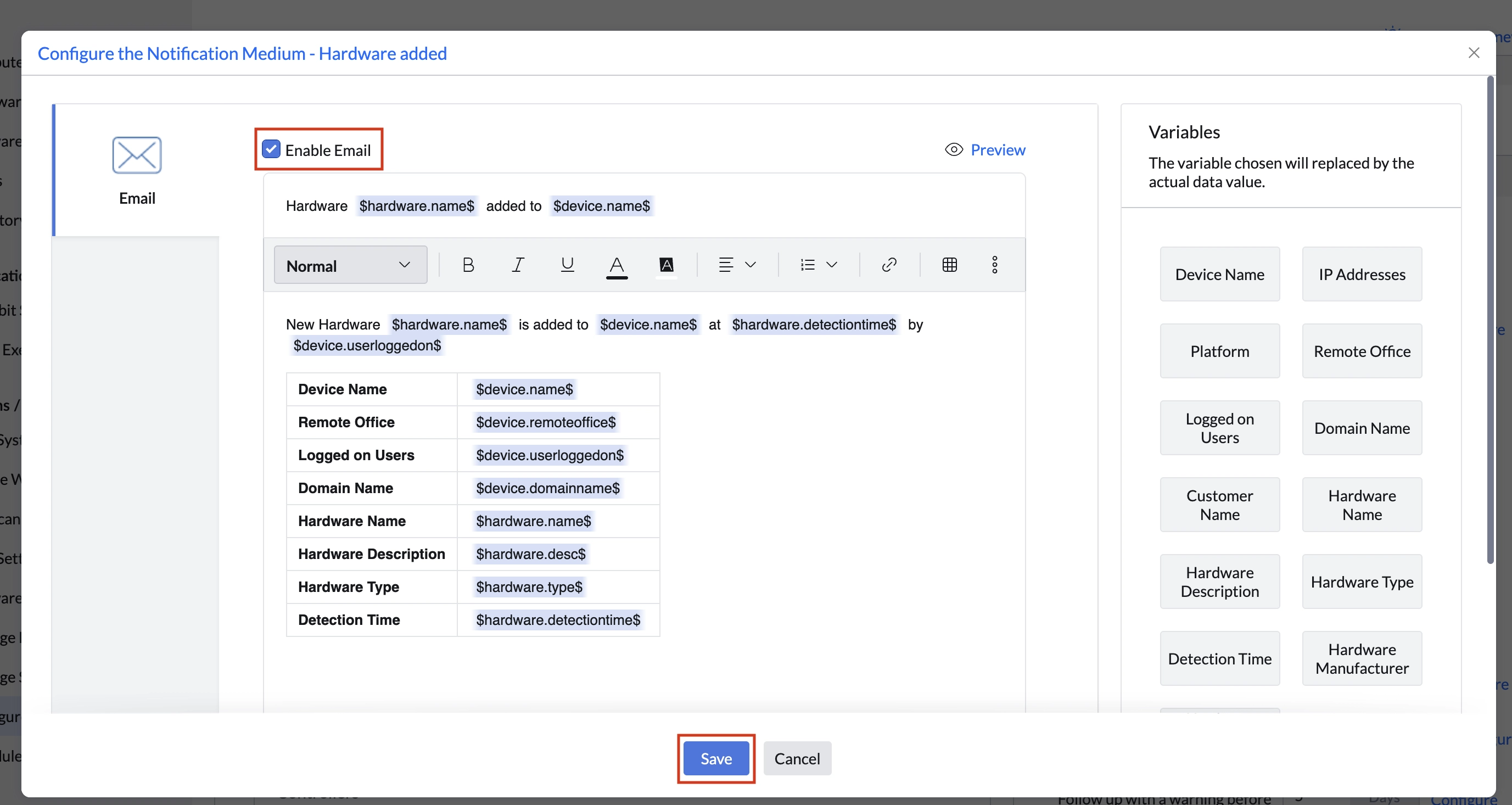
Task: Click the subject word 'Hardware'
Action: 316,206
